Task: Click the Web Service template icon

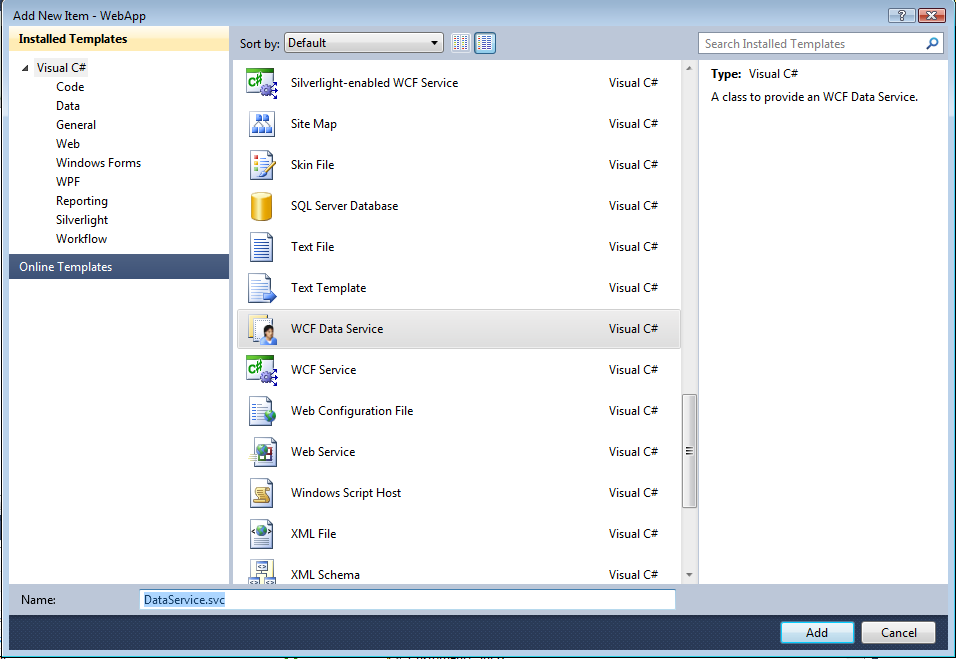Action: tap(262, 452)
